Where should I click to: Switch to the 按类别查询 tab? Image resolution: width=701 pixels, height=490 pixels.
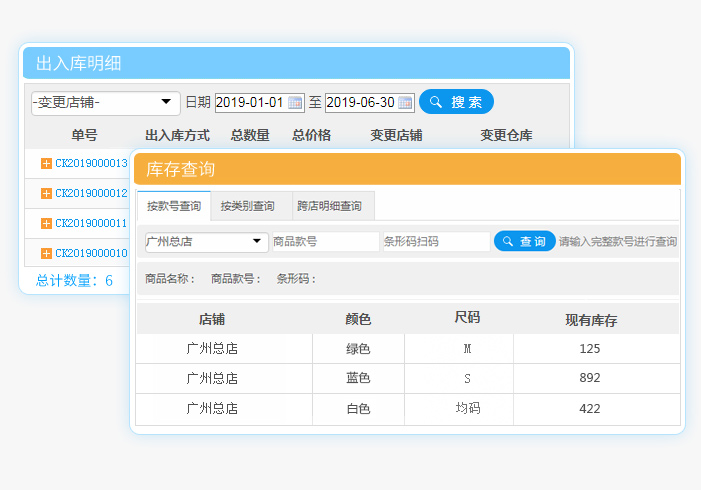point(248,206)
